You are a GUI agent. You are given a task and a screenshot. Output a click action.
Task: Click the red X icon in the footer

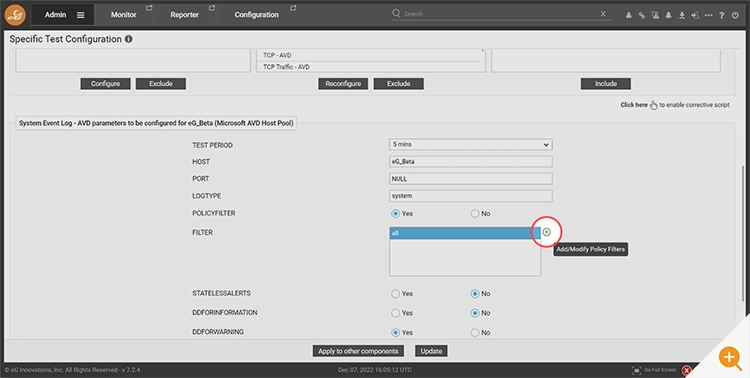point(686,370)
